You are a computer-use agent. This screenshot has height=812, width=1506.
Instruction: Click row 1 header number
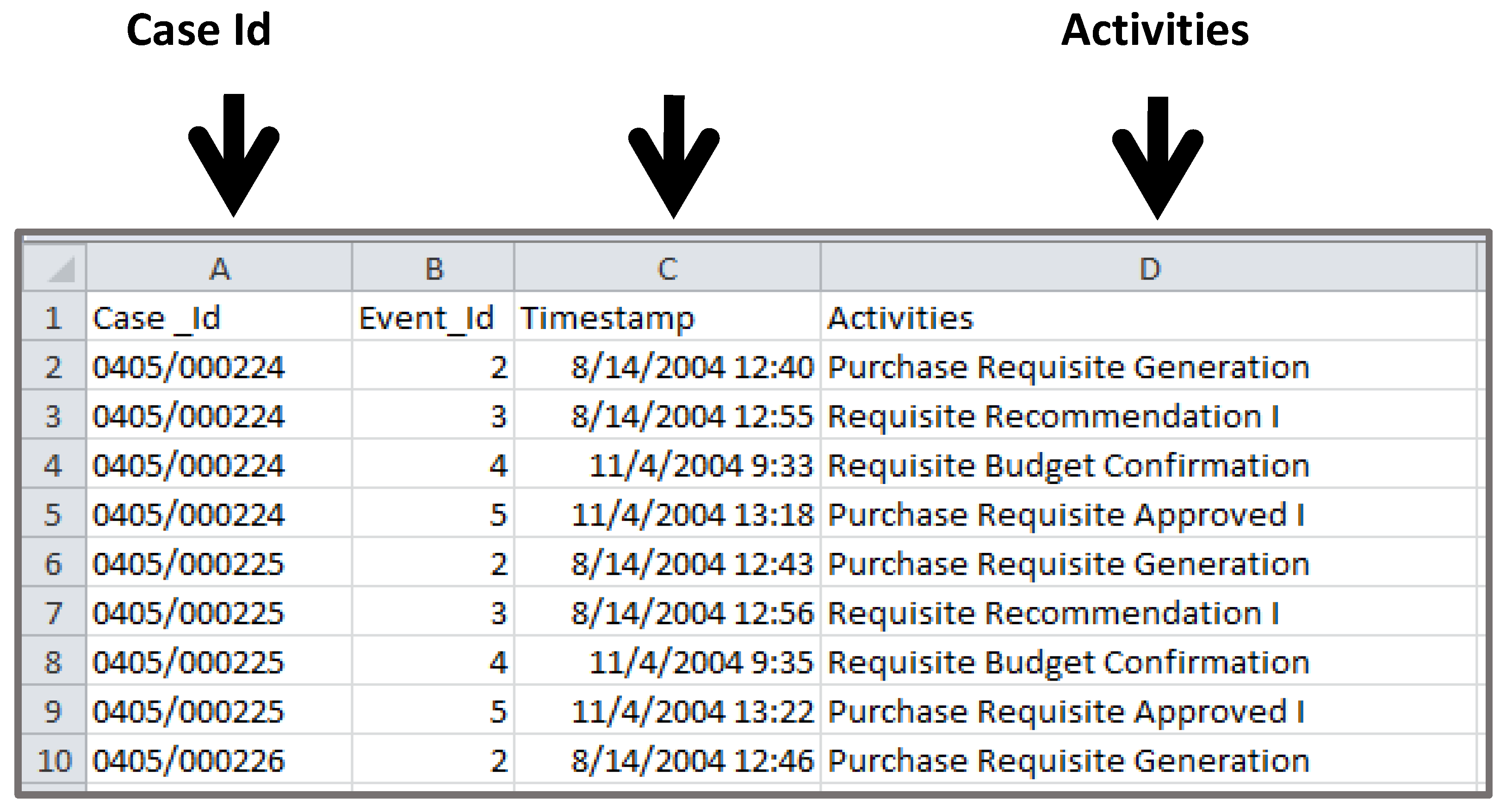pos(54,318)
